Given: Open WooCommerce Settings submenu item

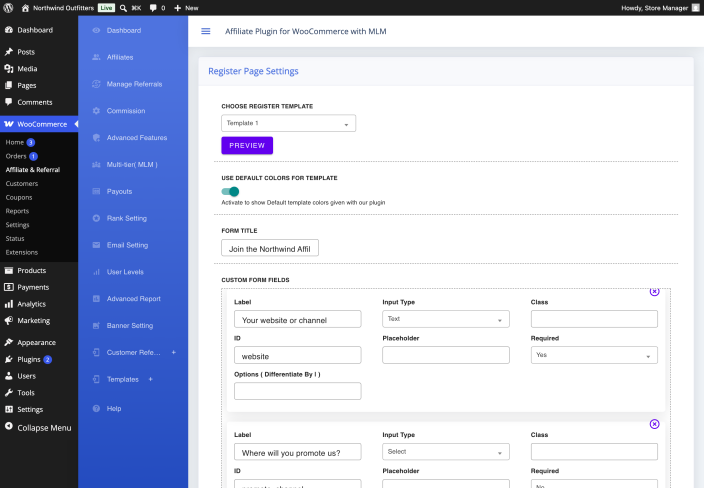Looking at the screenshot, I should point(17,224).
